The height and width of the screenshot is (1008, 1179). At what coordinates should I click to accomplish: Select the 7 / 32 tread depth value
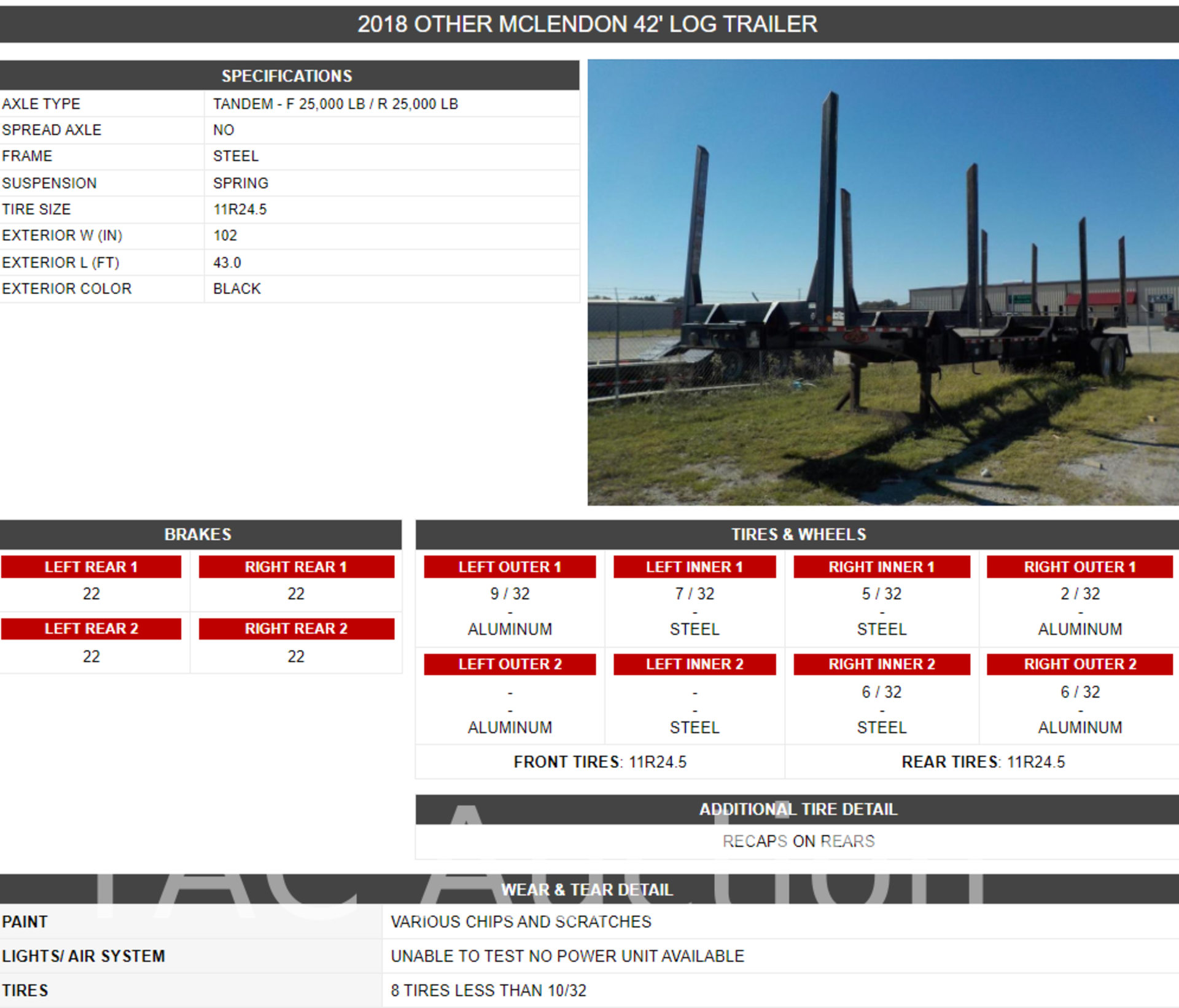pyautogui.click(x=695, y=594)
